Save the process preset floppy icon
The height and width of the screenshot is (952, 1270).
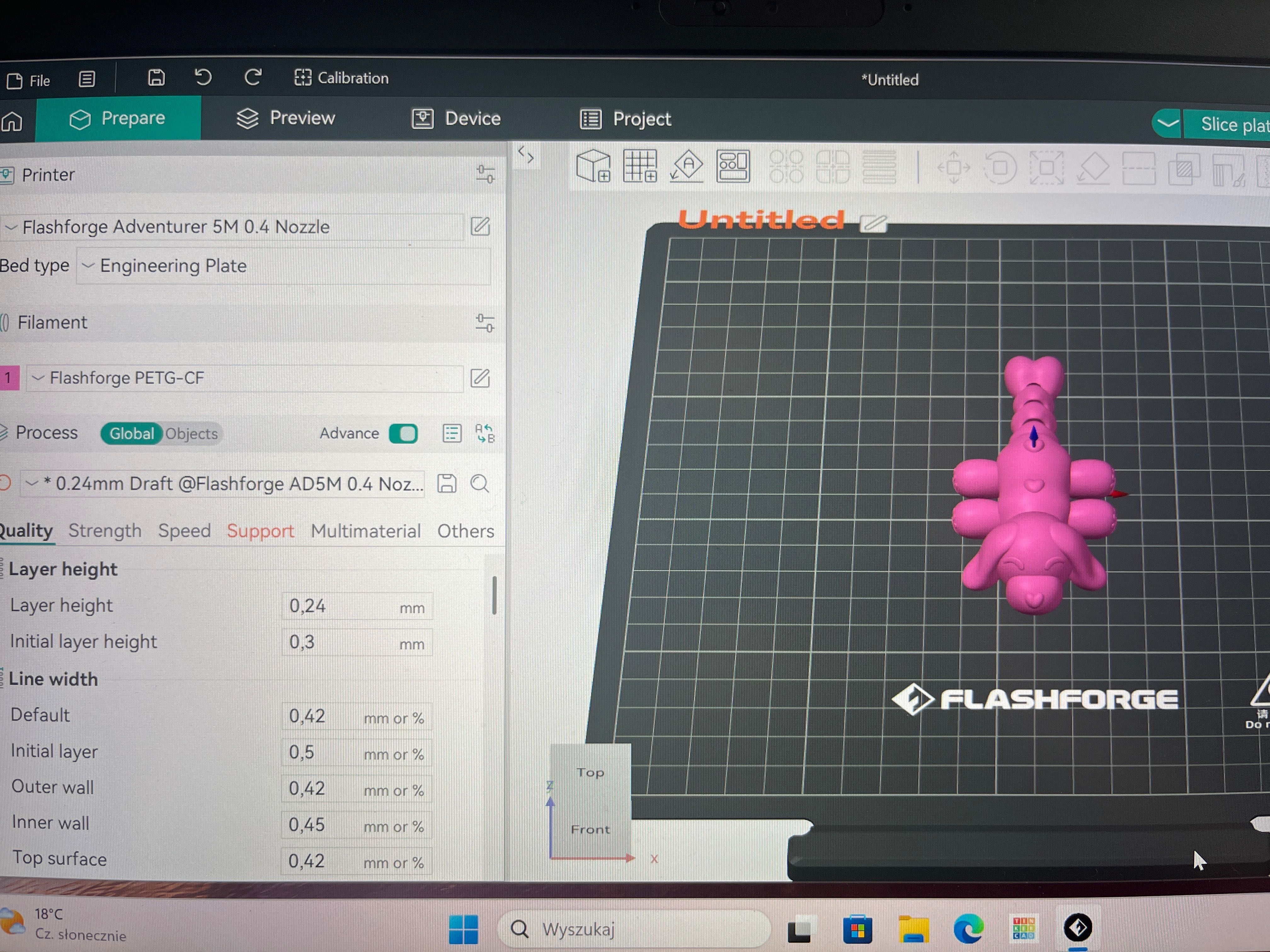click(447, 484)
